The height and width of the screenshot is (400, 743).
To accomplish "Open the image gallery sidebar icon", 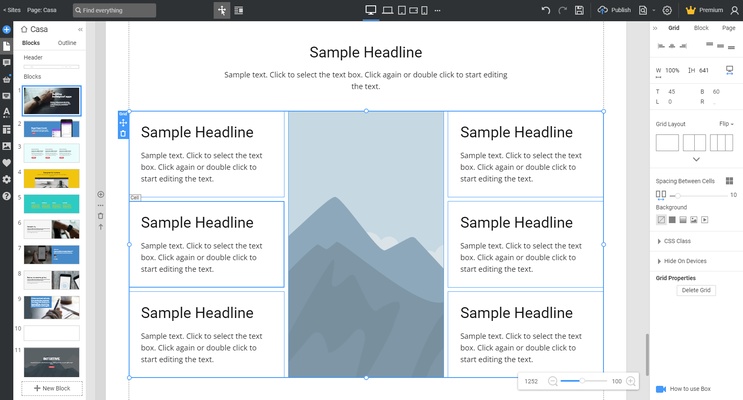I will 6,146.
